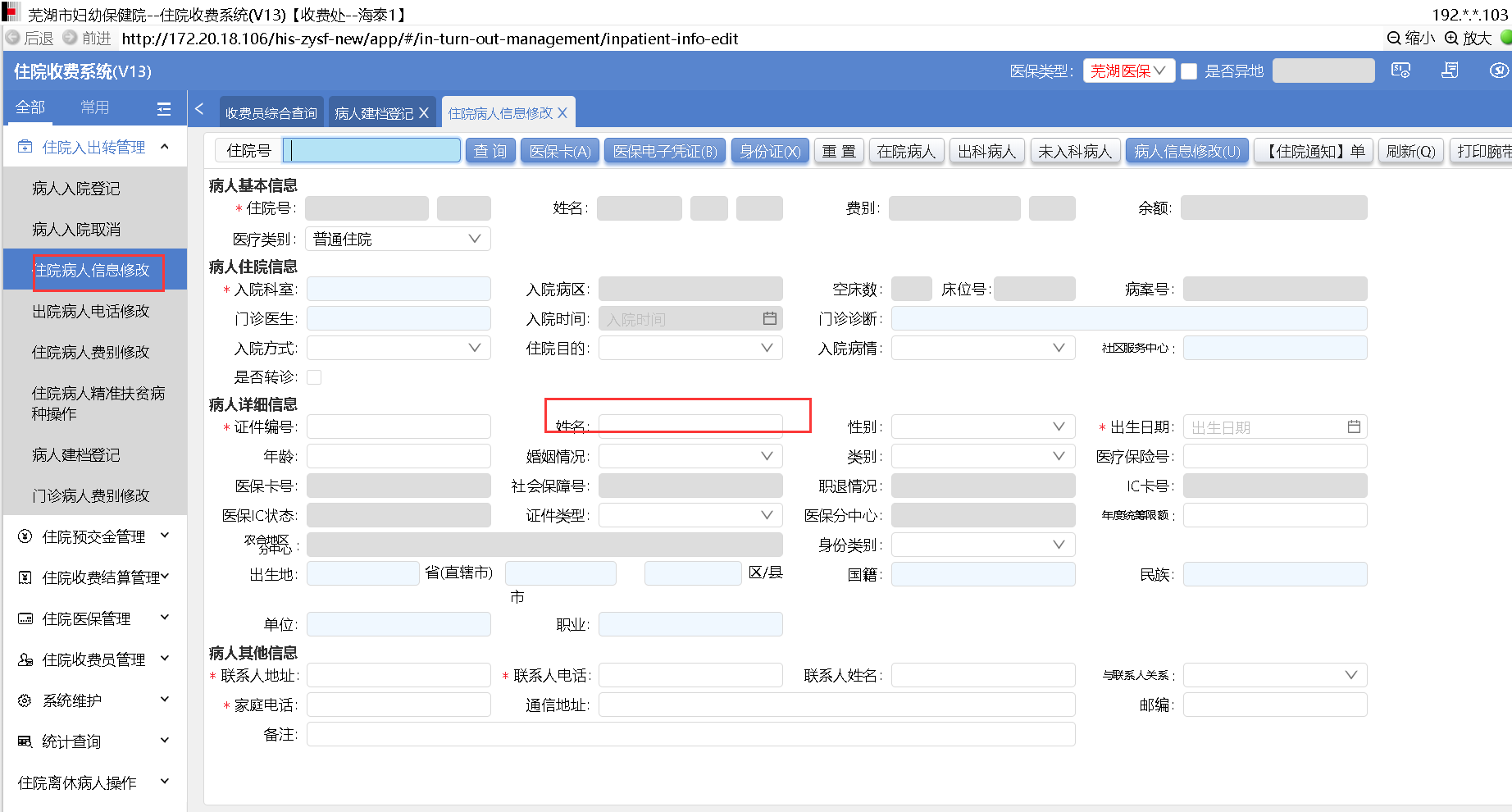Click the 备注 input field
The image size is (1512, 812).
tap(691, 734)
